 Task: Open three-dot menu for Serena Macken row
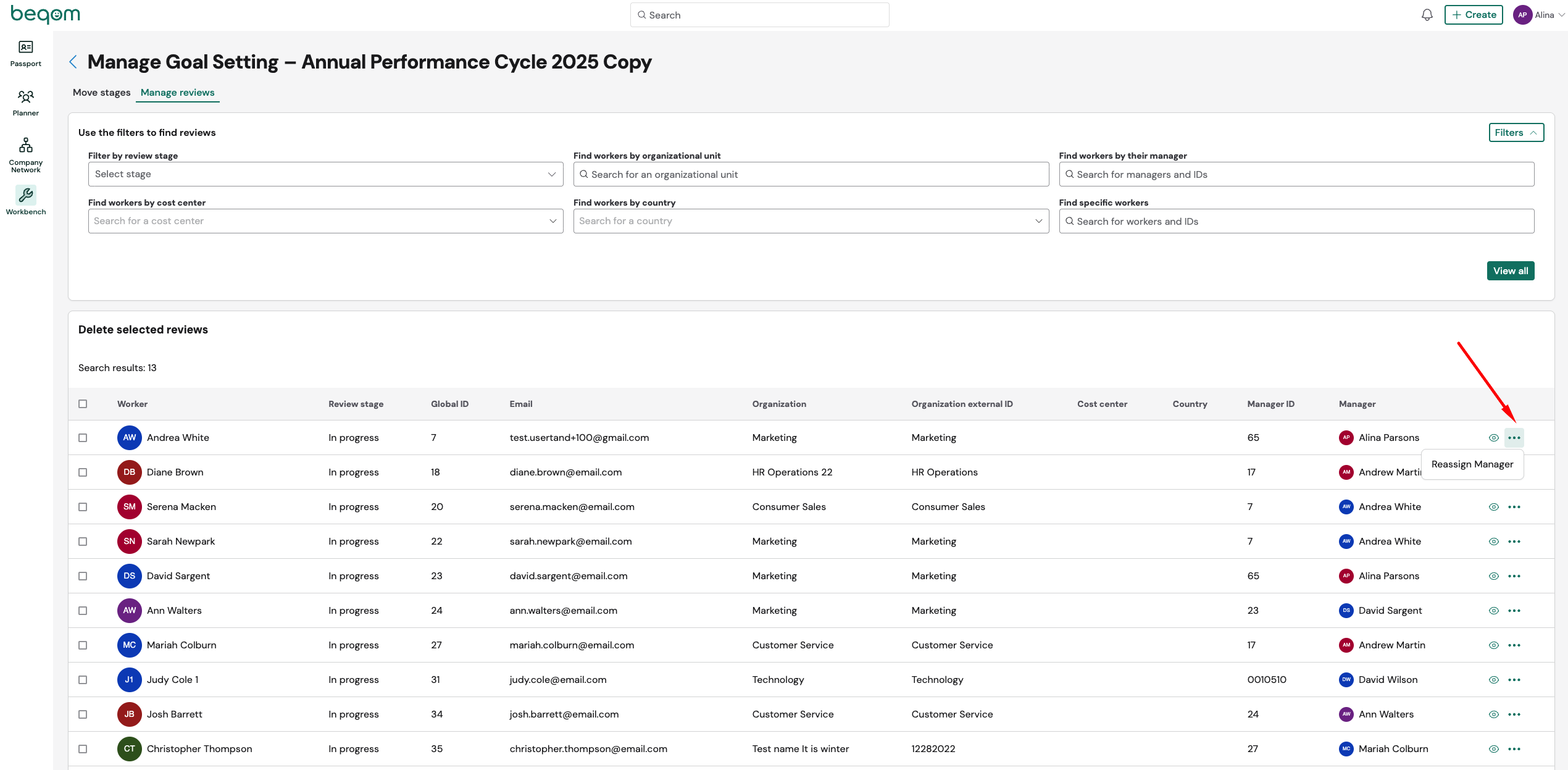(1514, 507)
